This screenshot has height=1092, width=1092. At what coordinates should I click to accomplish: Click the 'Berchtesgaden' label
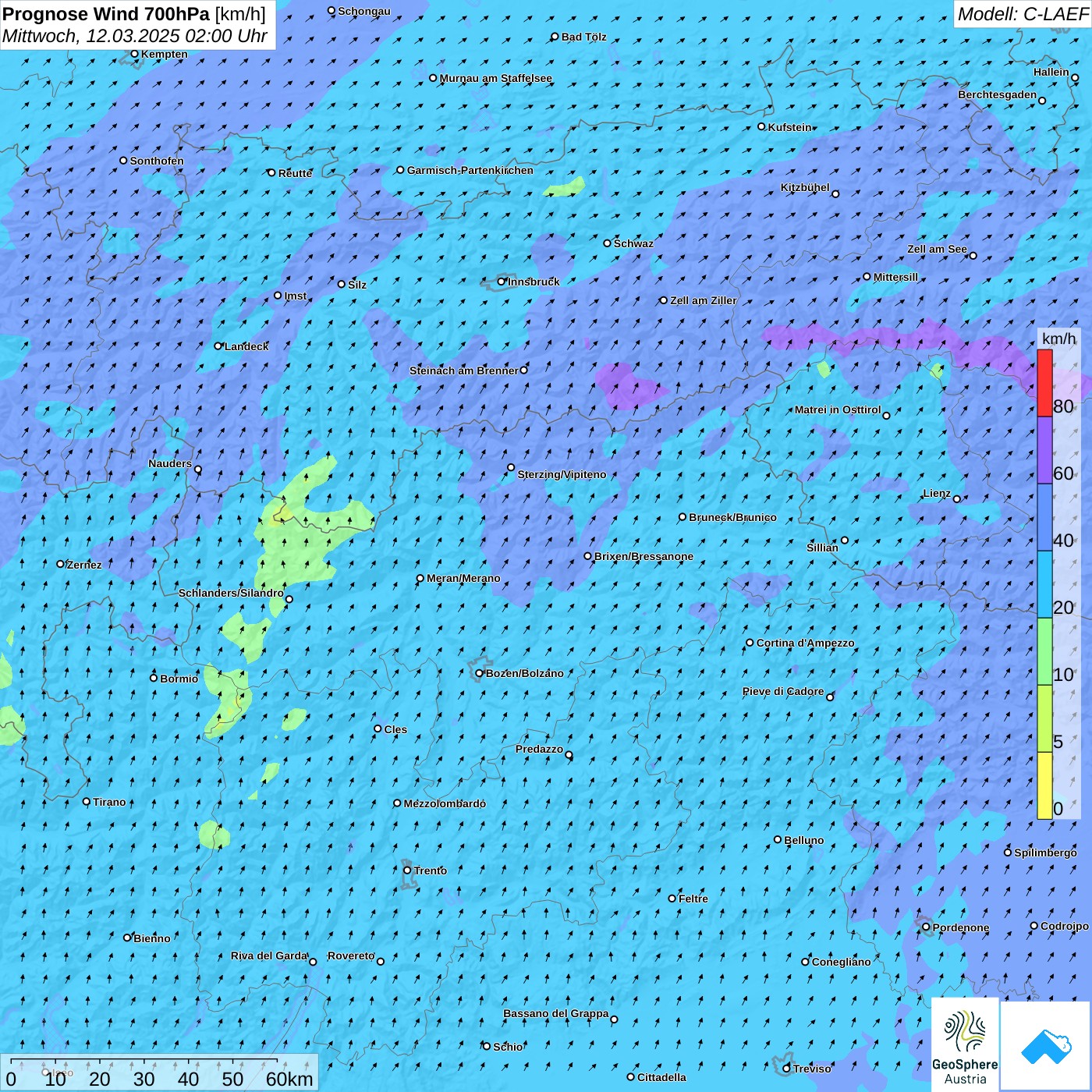998,94
